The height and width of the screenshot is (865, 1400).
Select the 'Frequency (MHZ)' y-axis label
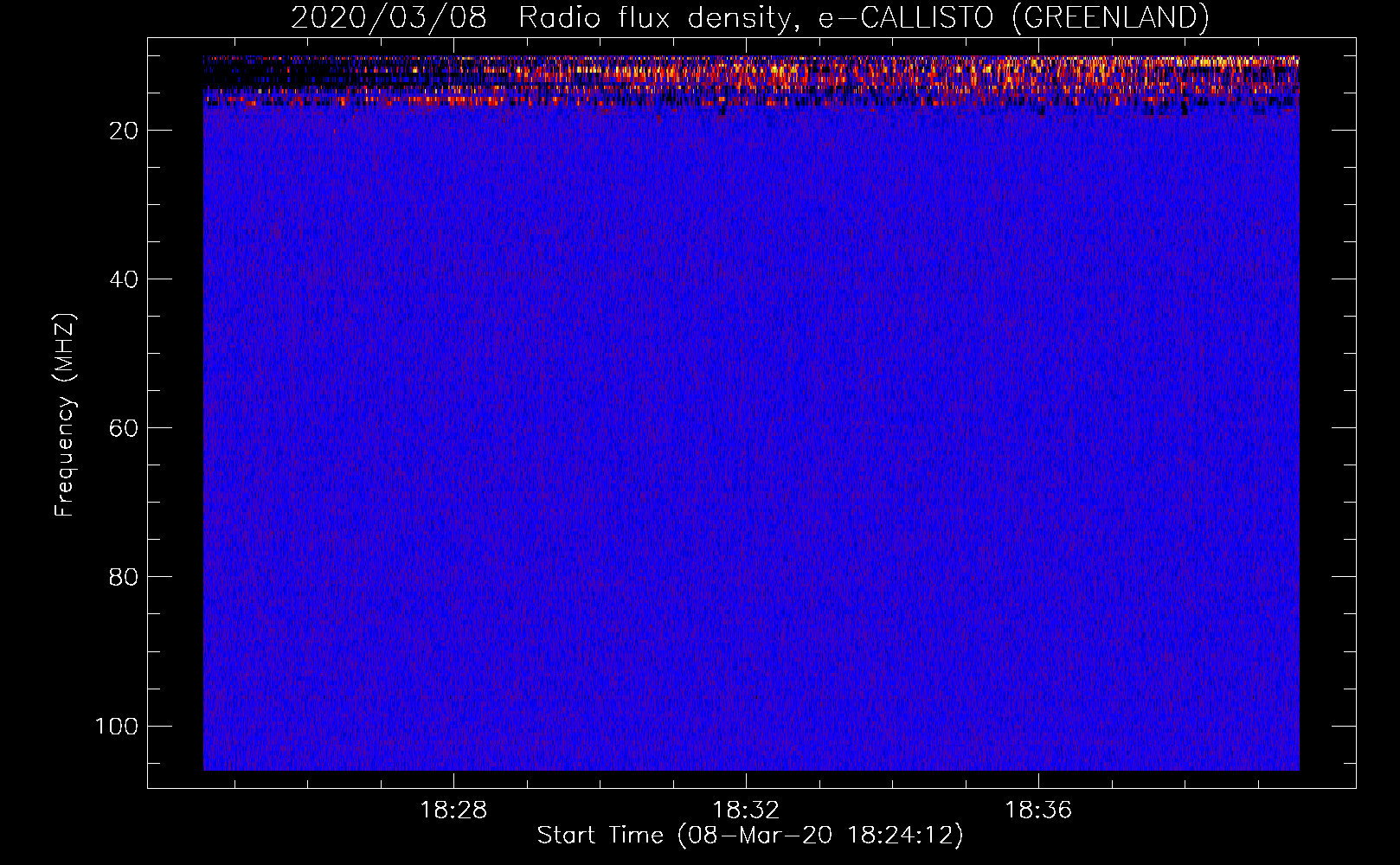click(x=65, y=415)
